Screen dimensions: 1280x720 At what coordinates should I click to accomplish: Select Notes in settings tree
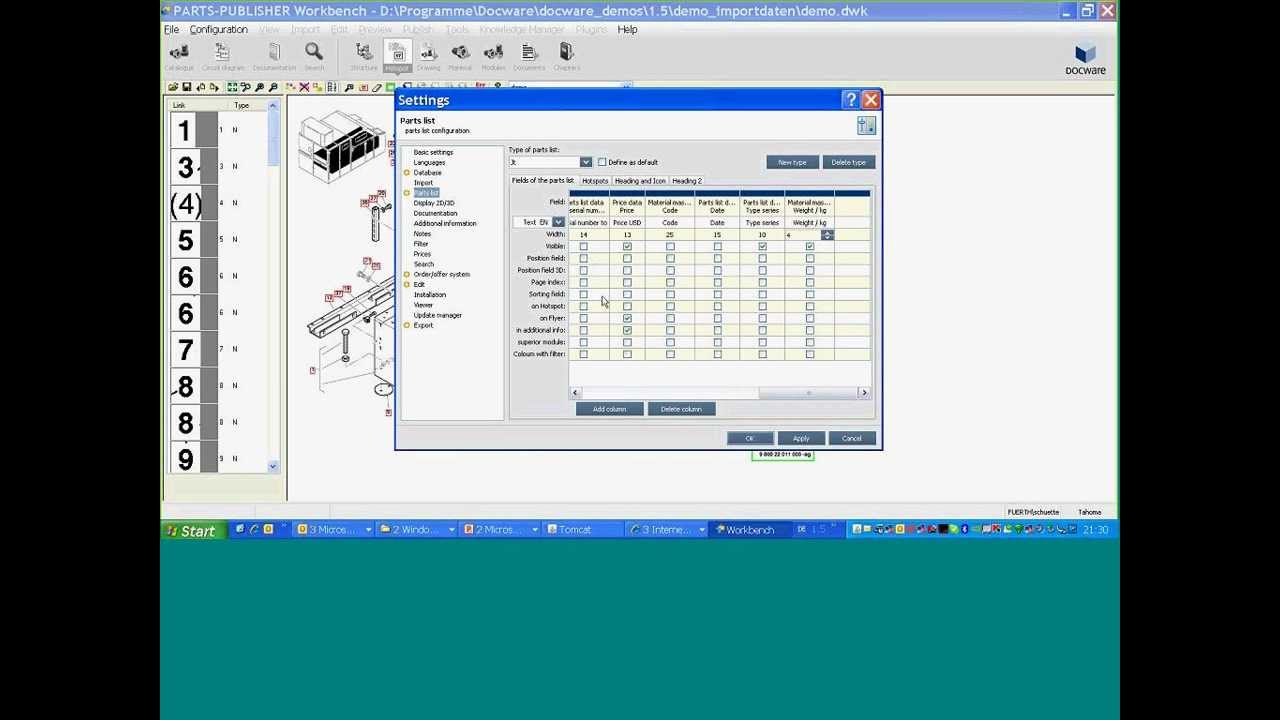422,234
